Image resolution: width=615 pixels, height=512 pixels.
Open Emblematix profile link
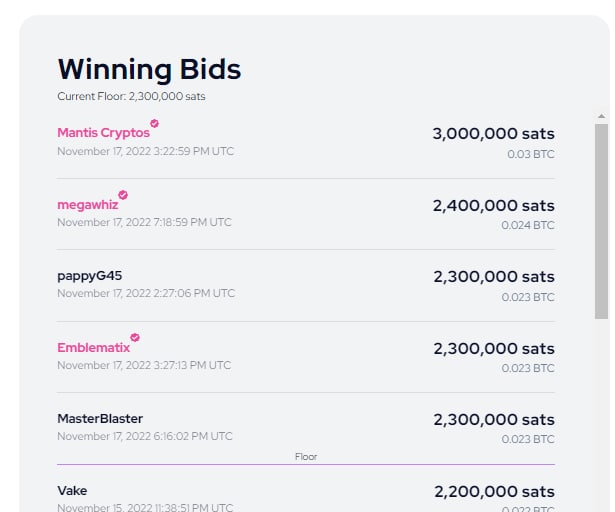(x=93, y=348)
